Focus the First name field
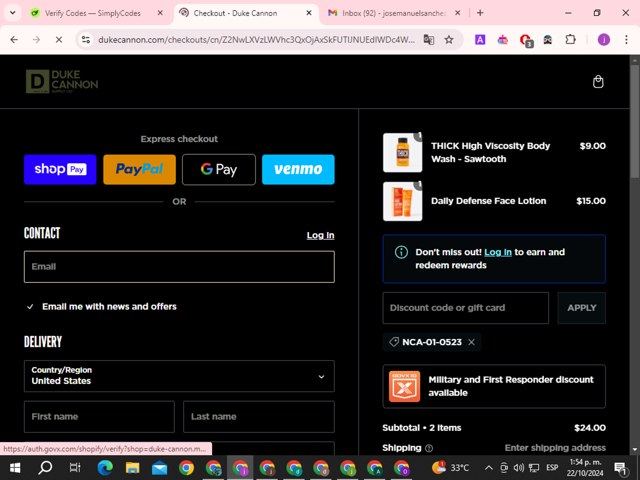Image resolution: width=640 pixels, height=480 pixels. (x=99, y=417)
